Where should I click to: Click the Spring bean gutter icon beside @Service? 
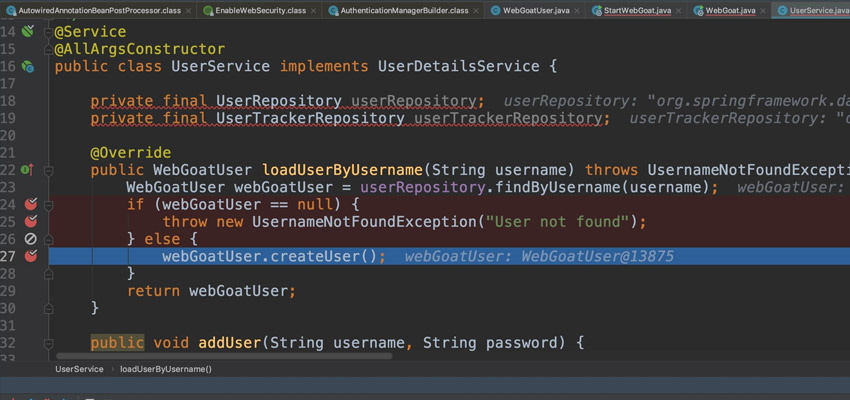28,32
